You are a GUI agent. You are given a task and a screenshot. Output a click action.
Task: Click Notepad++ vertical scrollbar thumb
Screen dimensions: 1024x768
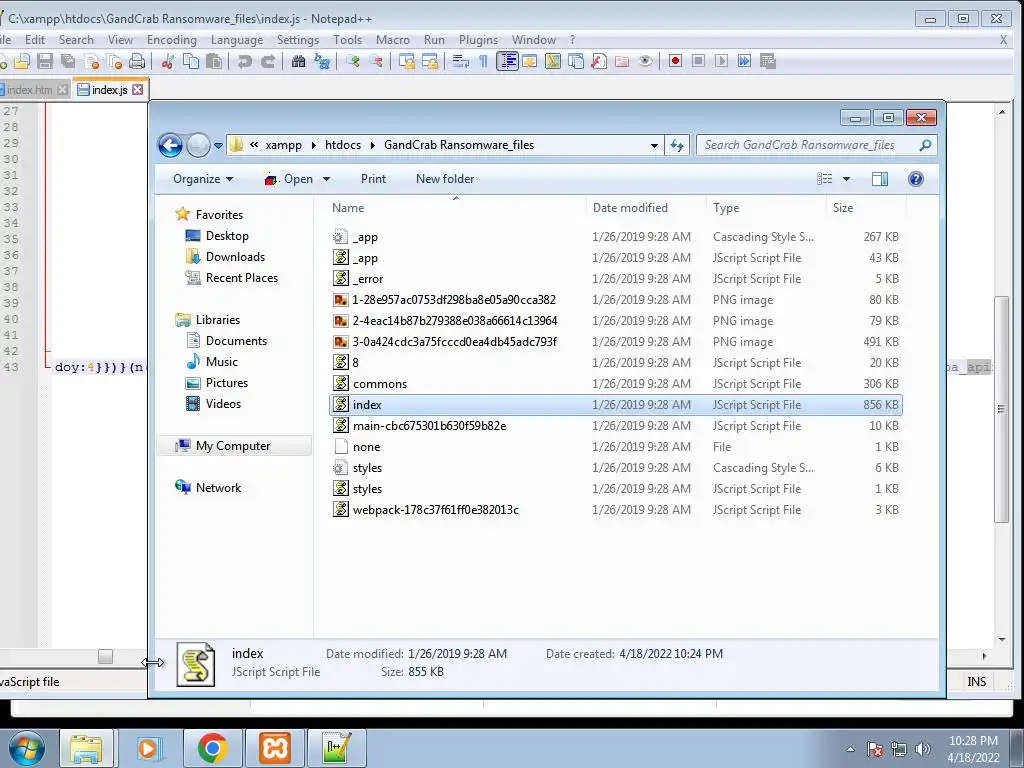point(1001,409)
